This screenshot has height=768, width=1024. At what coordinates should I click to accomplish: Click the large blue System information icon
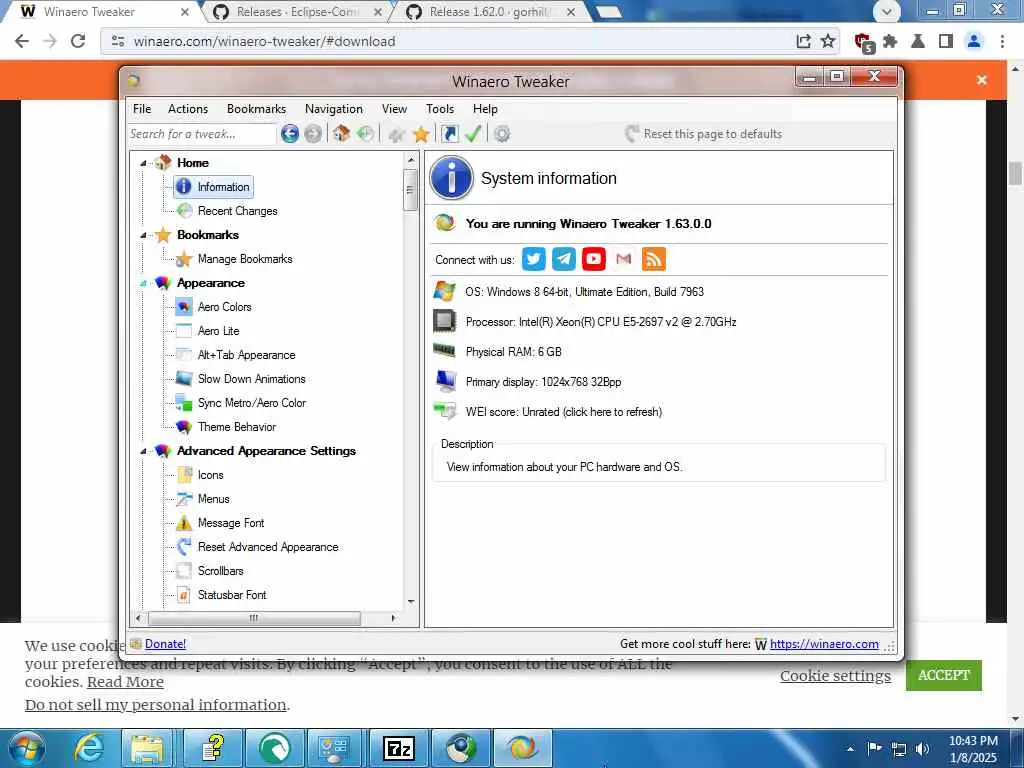coord(451,178)
